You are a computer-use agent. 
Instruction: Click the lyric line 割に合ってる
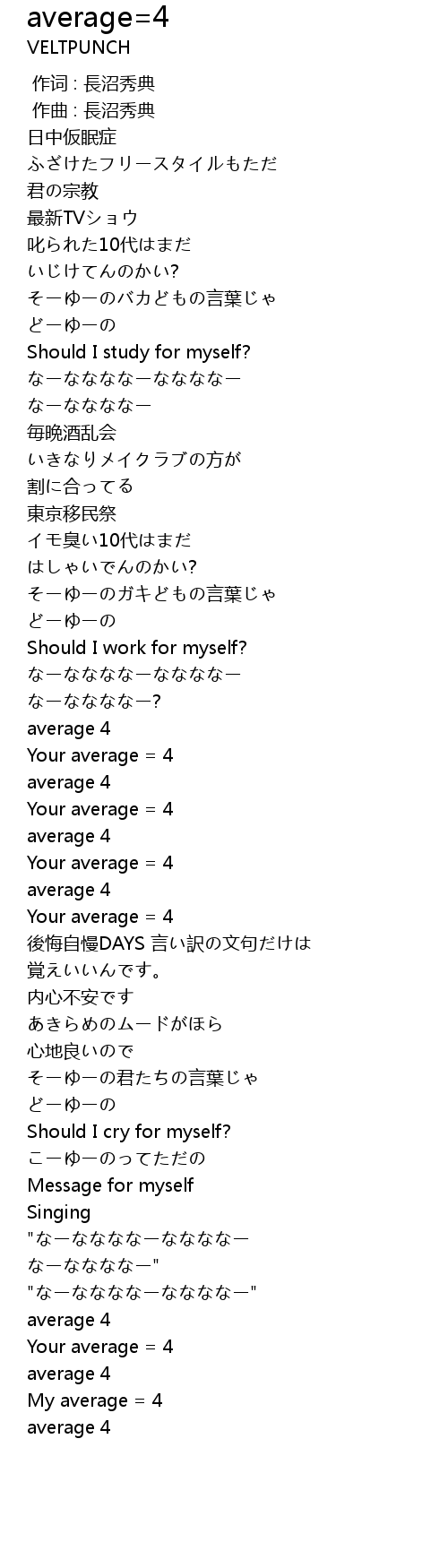(81, 487)
